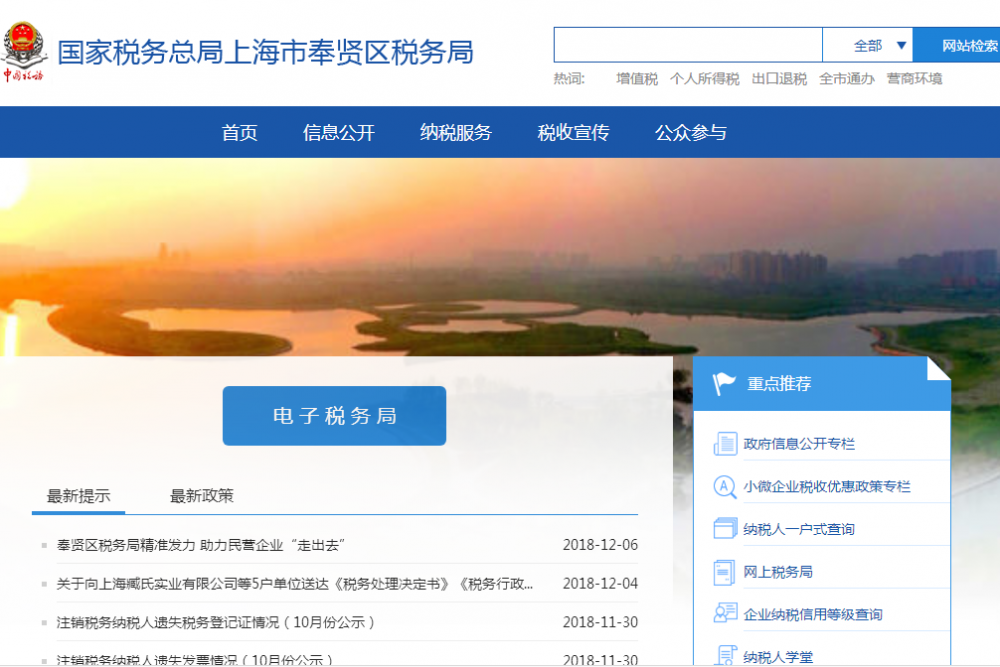Click inside the site search input field
Screen dimensions: 1000x667
(x=687, y=44)
